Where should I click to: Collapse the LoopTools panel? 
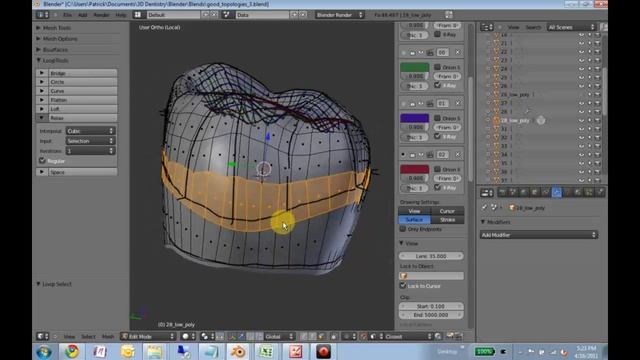tap(38, 60)
